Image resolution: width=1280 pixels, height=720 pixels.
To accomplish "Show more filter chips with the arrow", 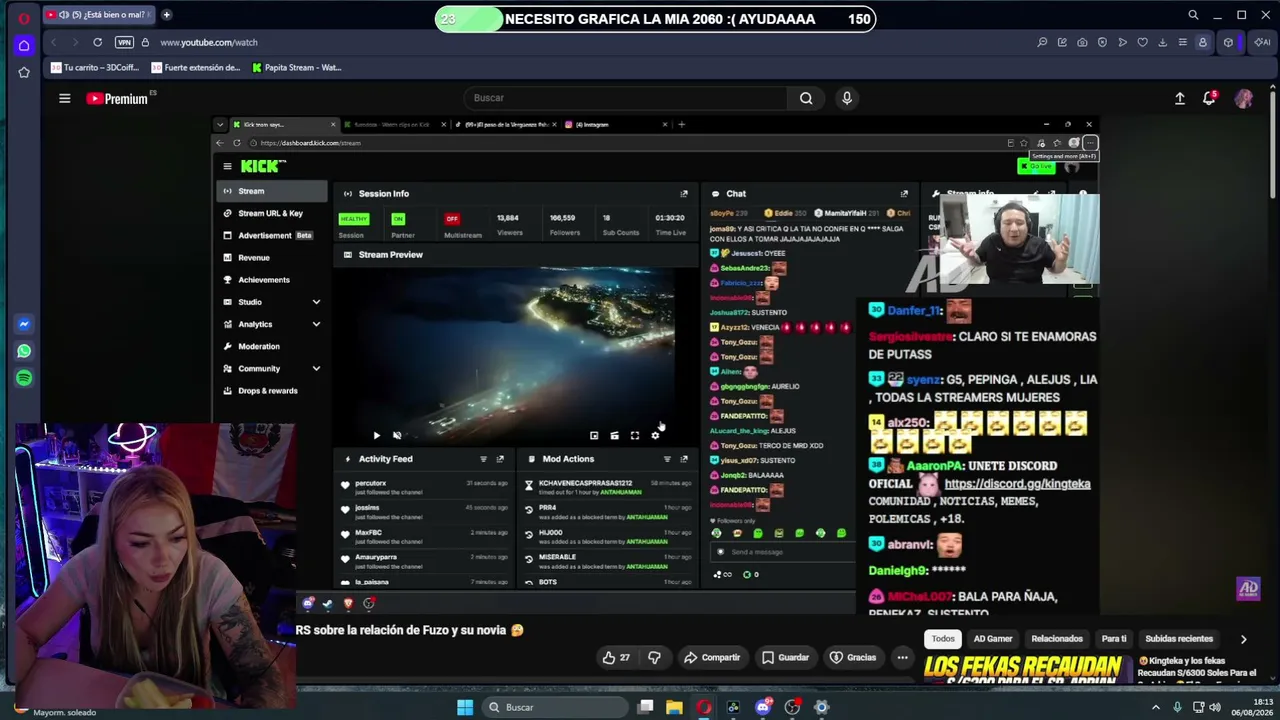I will coord(1243,639).
